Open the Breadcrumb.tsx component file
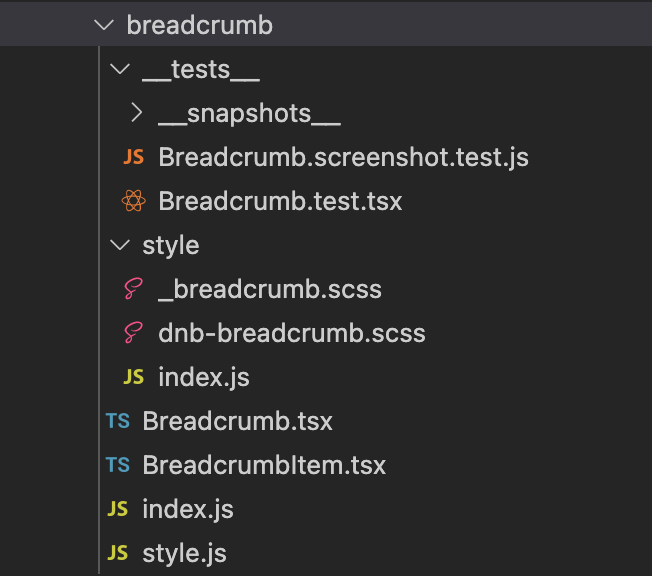Image resolution: width=652 pixels, height=576 pixels. pyautogui.click(x=238, y=421)
